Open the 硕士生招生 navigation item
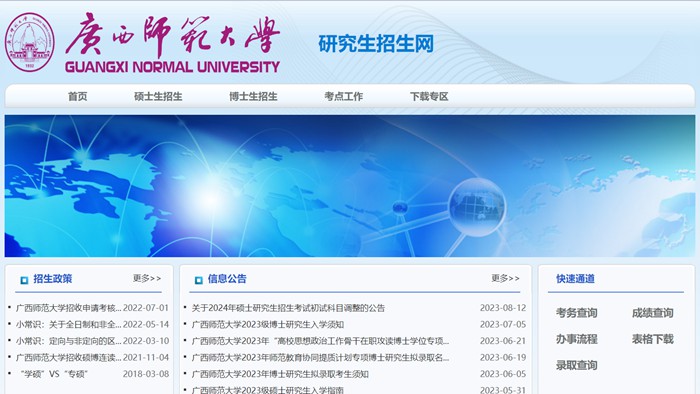 pyautogui.click(x=158, y=96)
